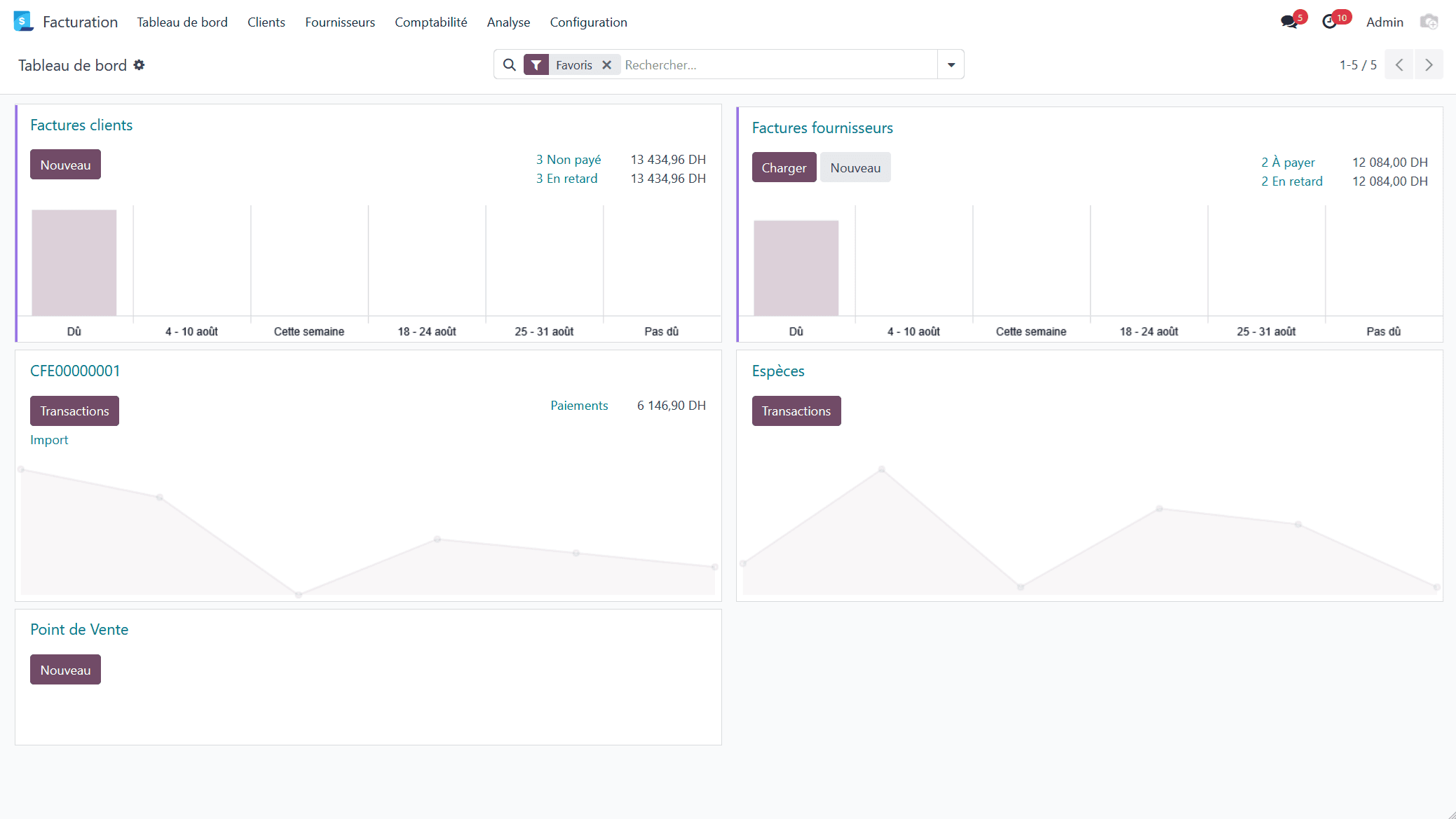Click the Favoris filter funnel icon
The width and height of the screenshot is (1456, 819).
tap(536, 65)
